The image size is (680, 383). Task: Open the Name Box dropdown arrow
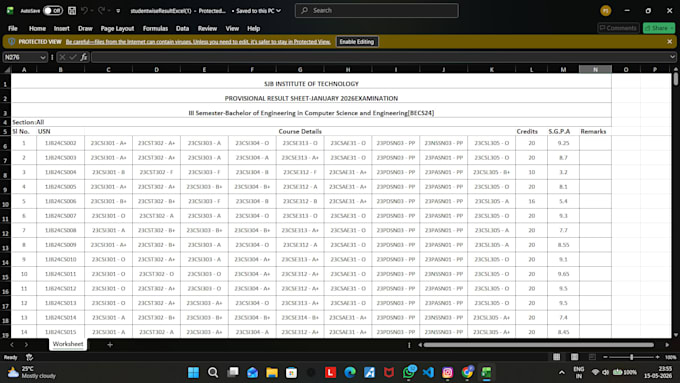[x=42, y=57]
